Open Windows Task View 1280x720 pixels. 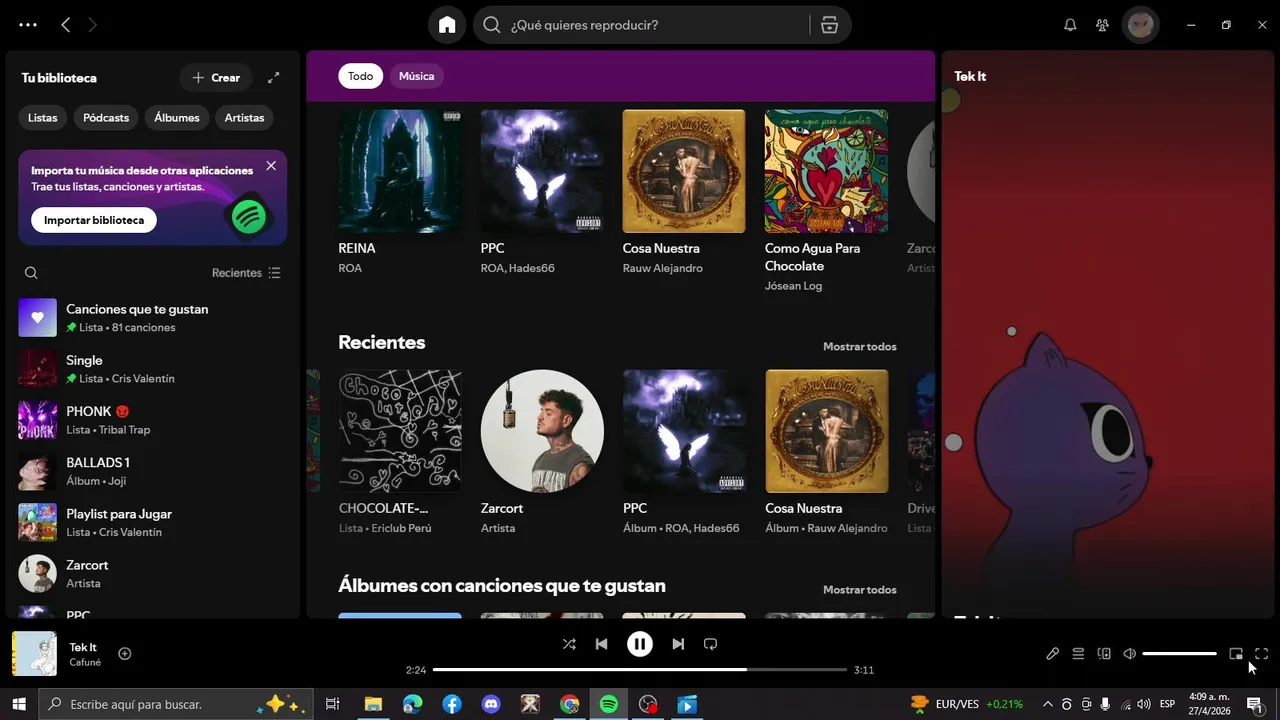tap(333, 704)
